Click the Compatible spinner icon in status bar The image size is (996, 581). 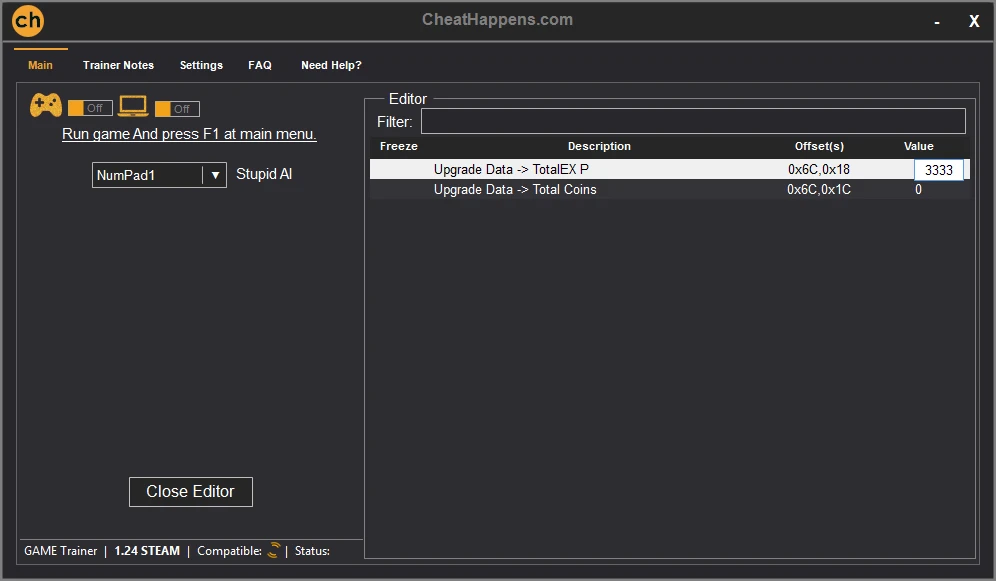coord(274,550)
